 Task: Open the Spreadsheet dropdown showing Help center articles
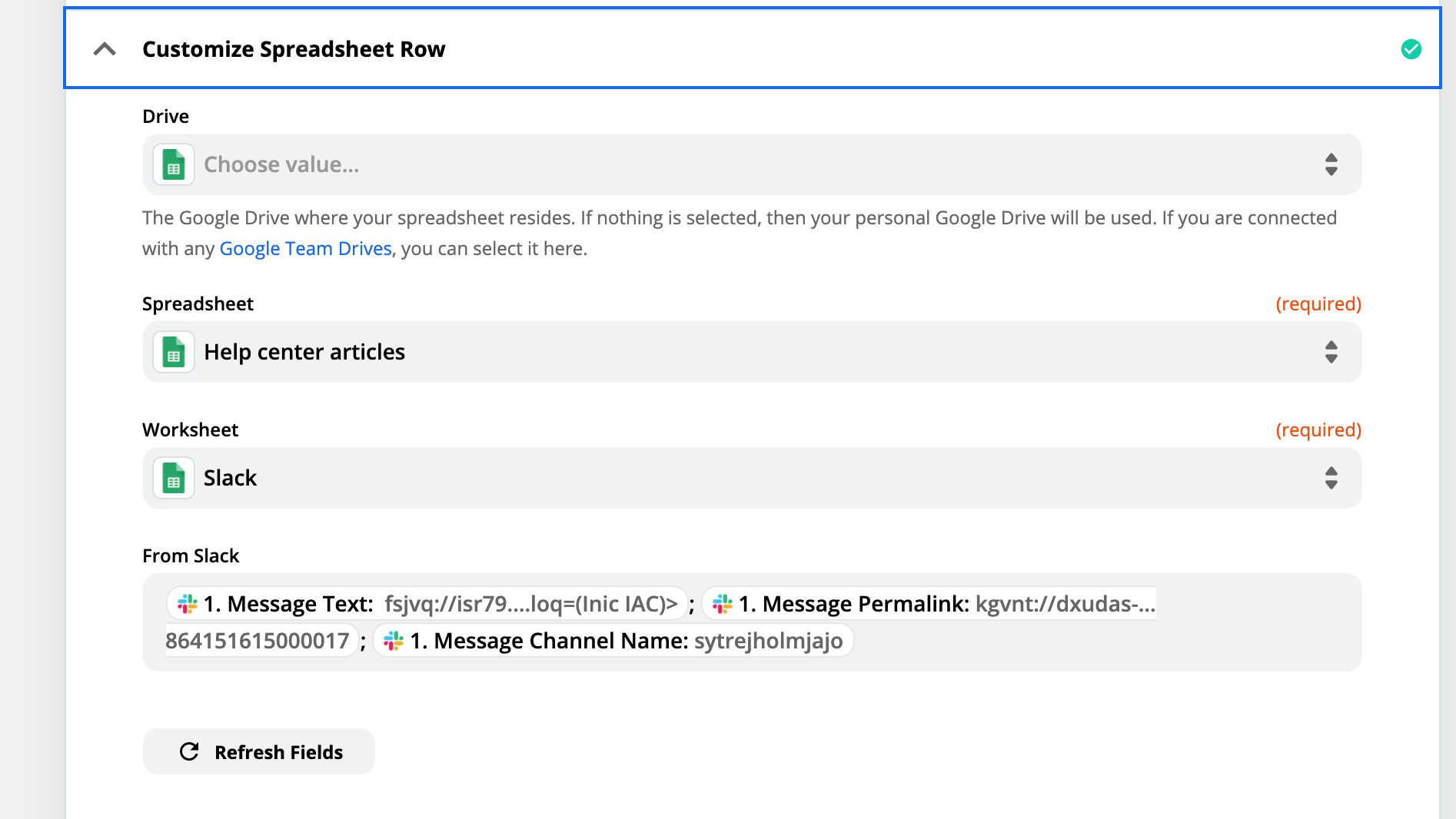click(752, 352)
